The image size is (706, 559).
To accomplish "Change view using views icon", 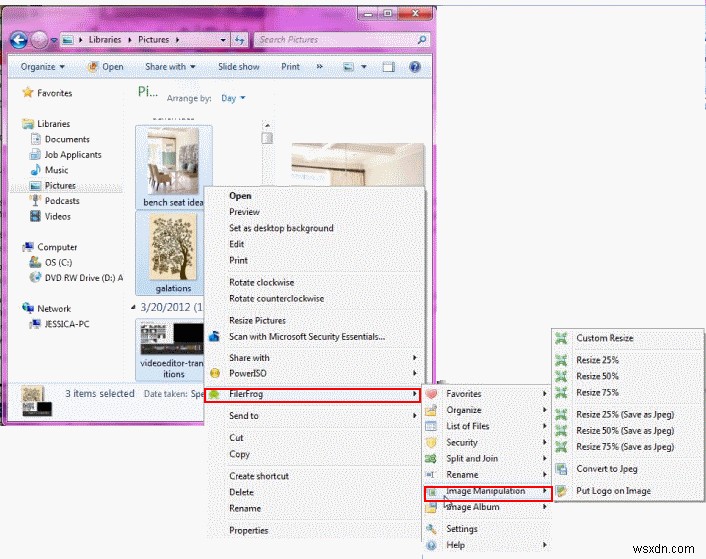I will (x=348, y=67).
